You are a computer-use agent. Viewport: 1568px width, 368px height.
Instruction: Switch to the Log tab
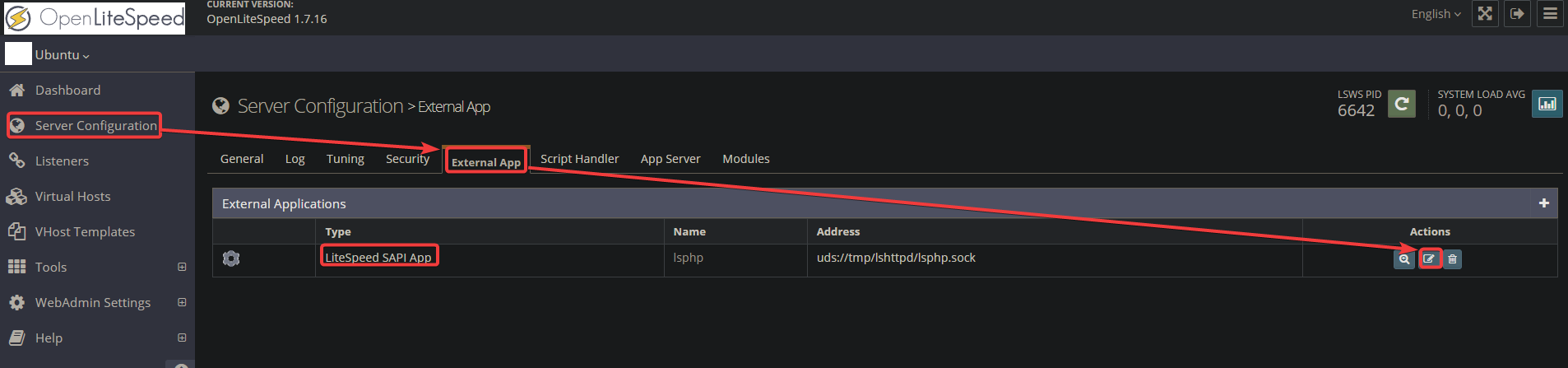tap(295, 159)
